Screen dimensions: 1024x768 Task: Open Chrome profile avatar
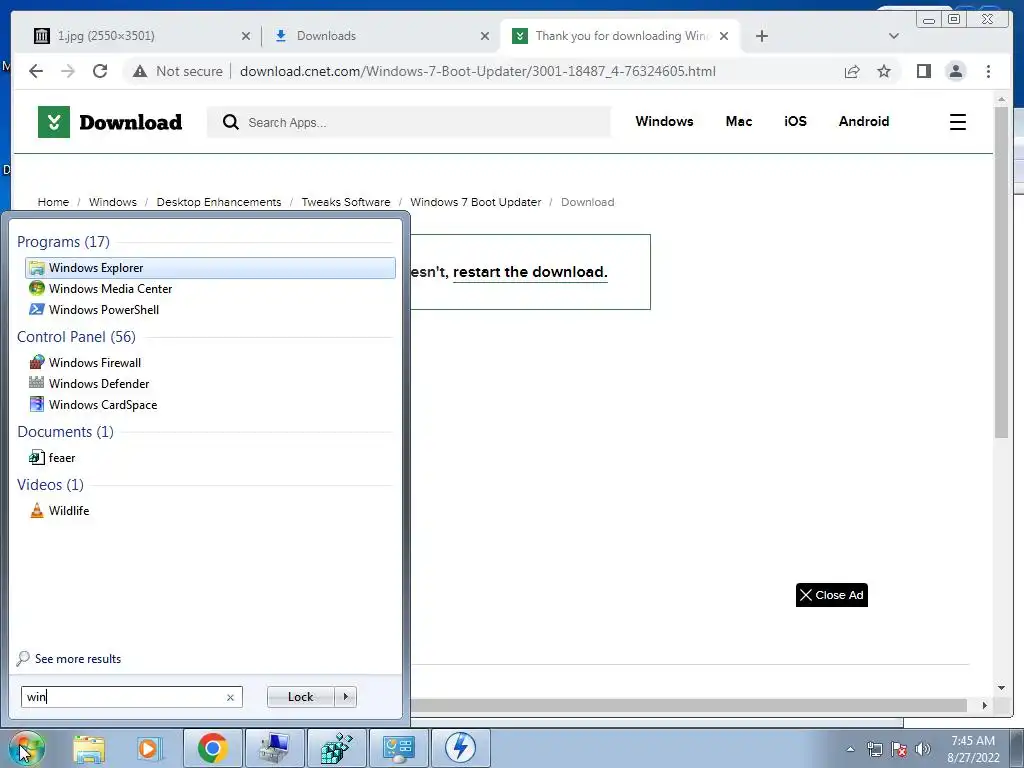[x=955, y=71]
